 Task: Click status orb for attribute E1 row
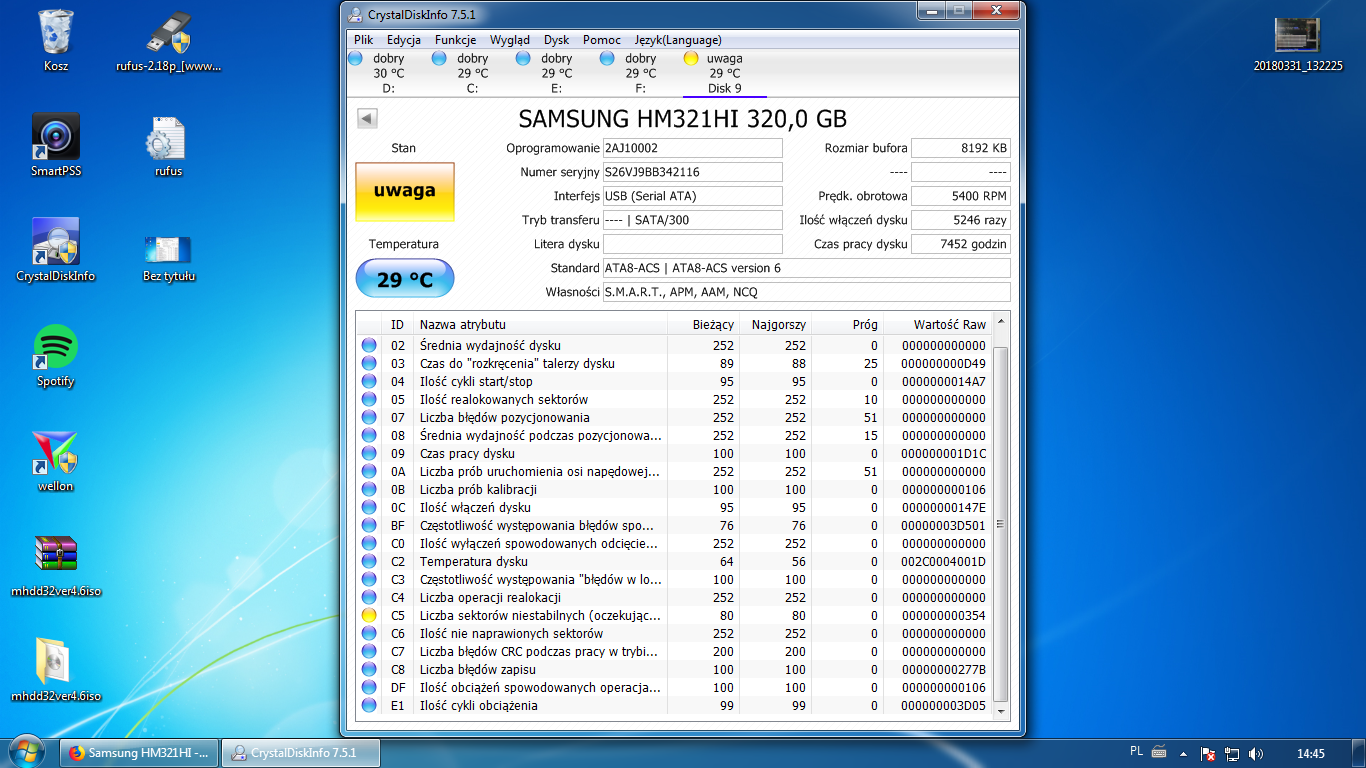tap(369, 706)
